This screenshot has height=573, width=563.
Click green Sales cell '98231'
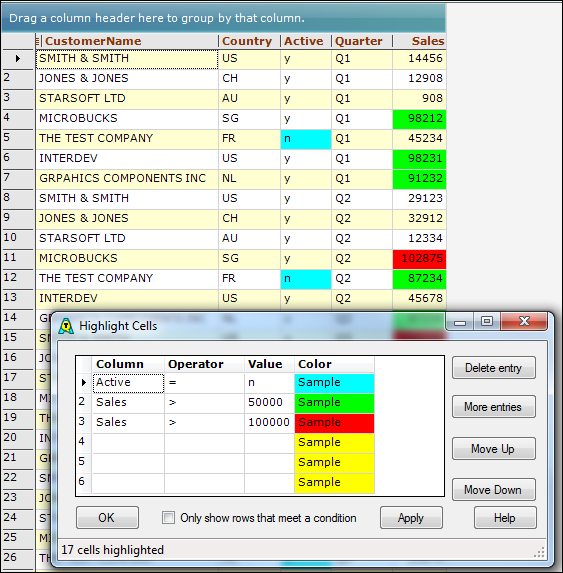click(x=419, y=159)
